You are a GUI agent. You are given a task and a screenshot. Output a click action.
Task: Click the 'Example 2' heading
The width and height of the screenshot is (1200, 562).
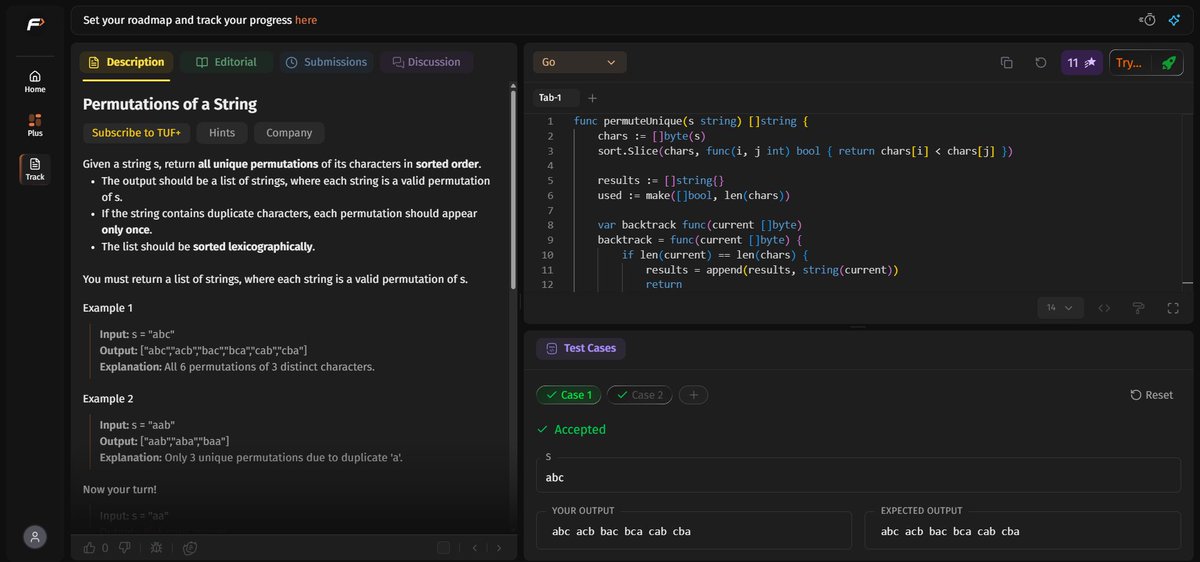click(108, 399)
